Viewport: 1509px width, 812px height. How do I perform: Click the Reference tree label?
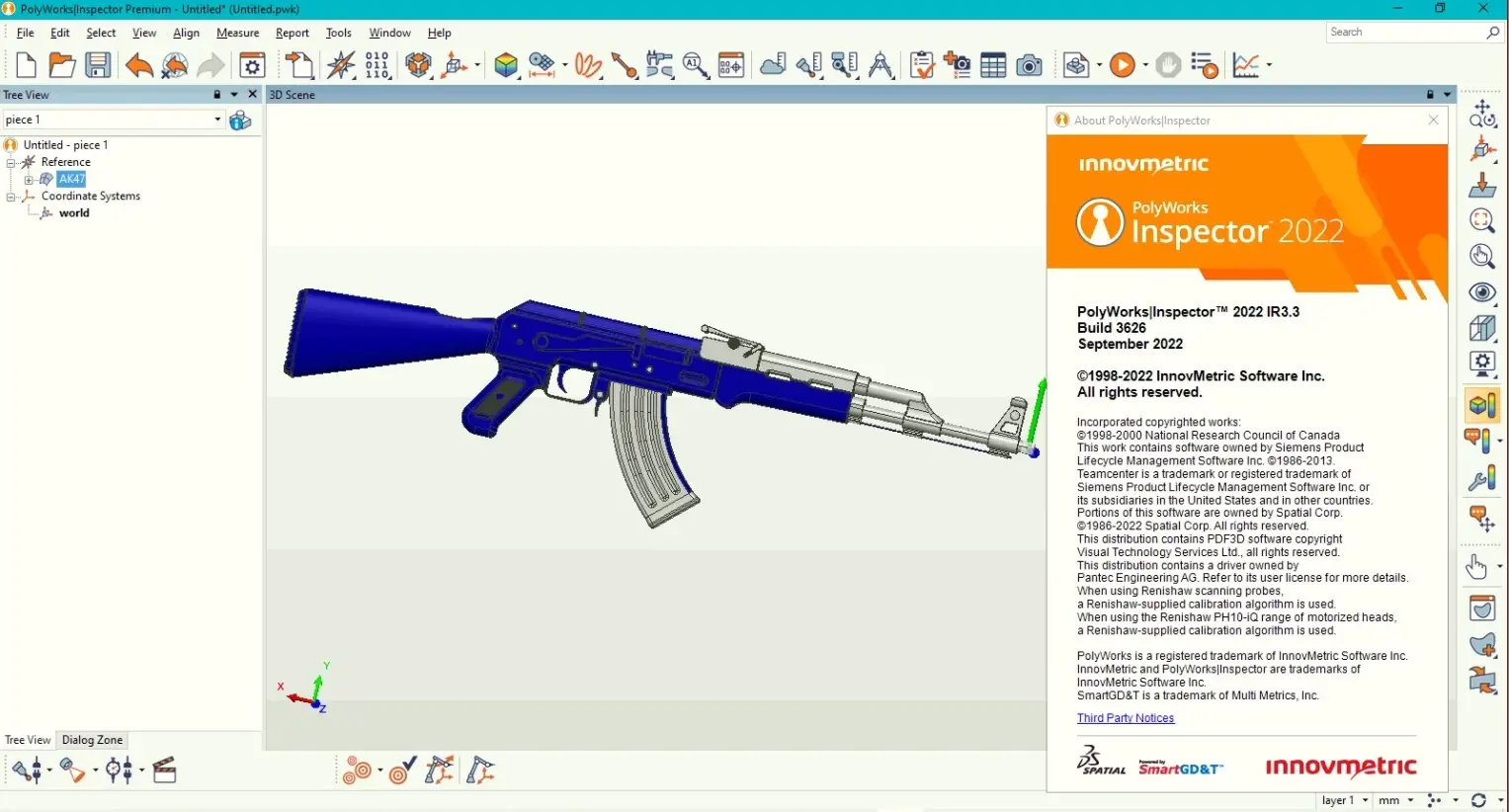click(x=65, y=162)
